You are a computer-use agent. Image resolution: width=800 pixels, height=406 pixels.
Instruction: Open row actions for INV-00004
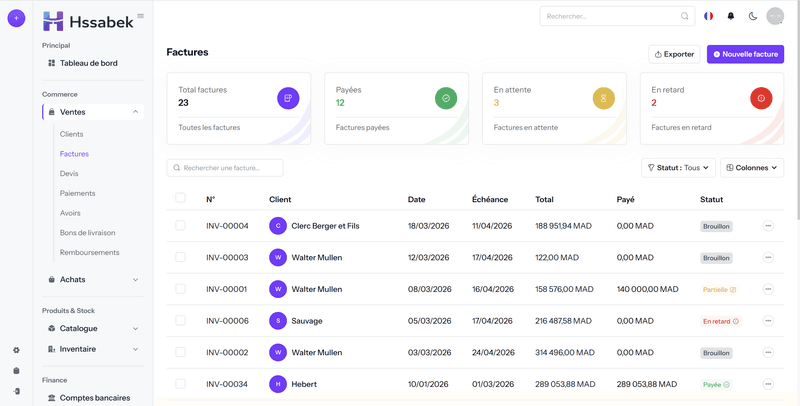click(x=768, y=226)
